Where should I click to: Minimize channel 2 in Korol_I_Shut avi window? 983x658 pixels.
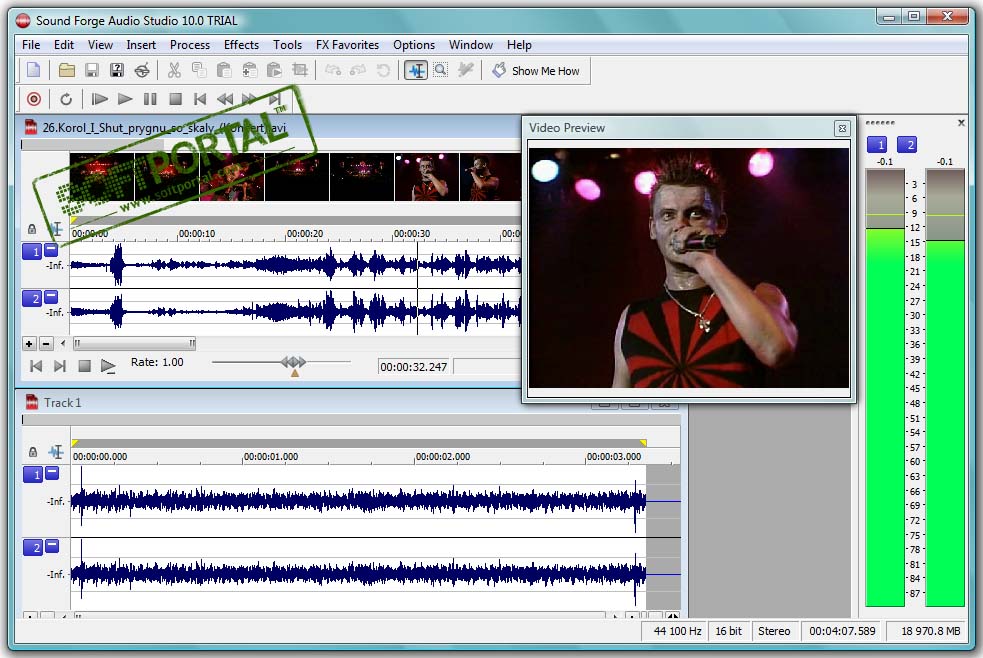[x=51, y=296]
